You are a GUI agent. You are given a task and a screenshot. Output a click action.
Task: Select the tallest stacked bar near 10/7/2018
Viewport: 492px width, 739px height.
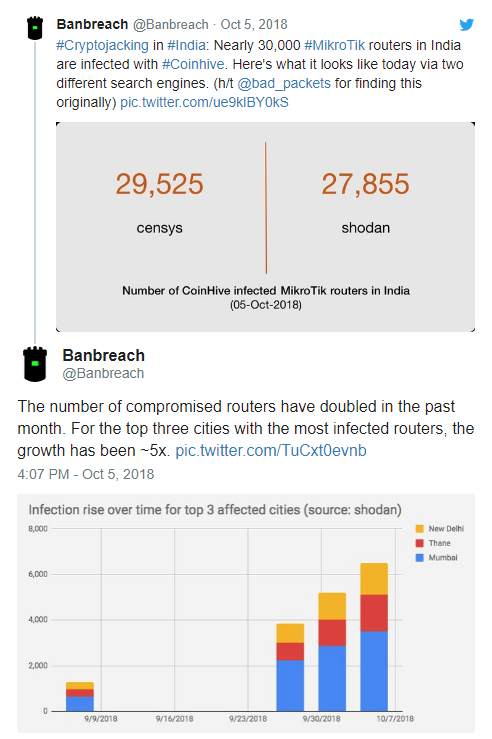(374, 637)
